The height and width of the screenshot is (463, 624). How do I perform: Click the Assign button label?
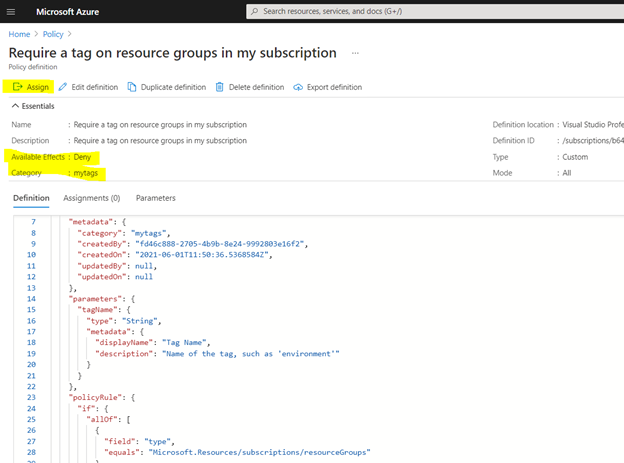(x=38, y=87)
